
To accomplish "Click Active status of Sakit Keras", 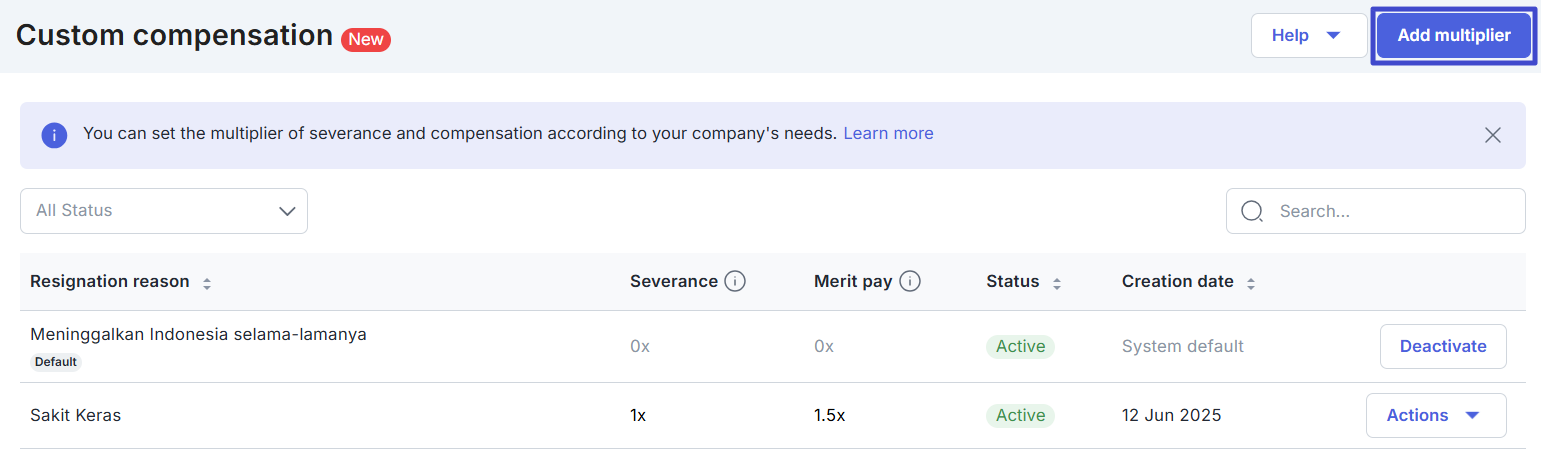I will point(1020,415).
